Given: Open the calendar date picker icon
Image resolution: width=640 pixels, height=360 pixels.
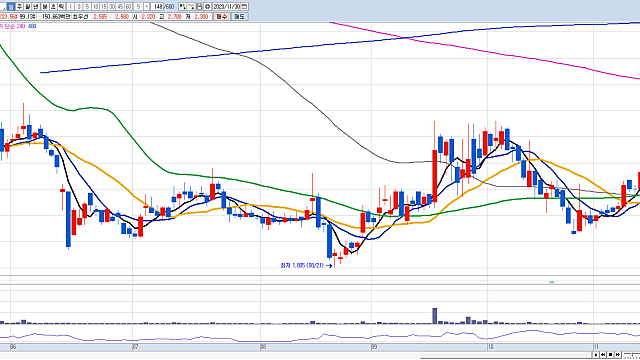Looking at the screenshot, I should pyautogui.click(x=244, y=7).
